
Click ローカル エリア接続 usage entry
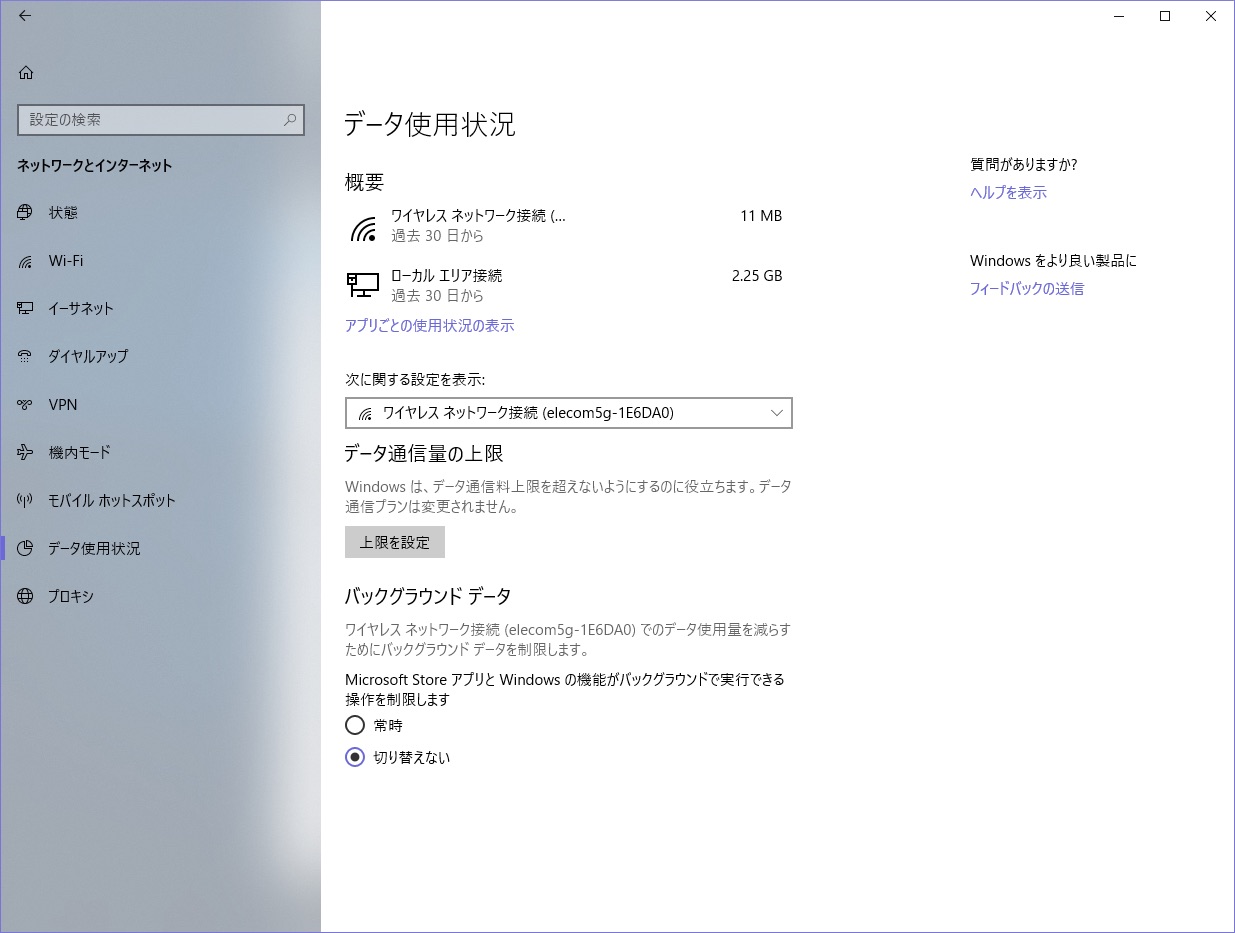(x=564, y=286)
